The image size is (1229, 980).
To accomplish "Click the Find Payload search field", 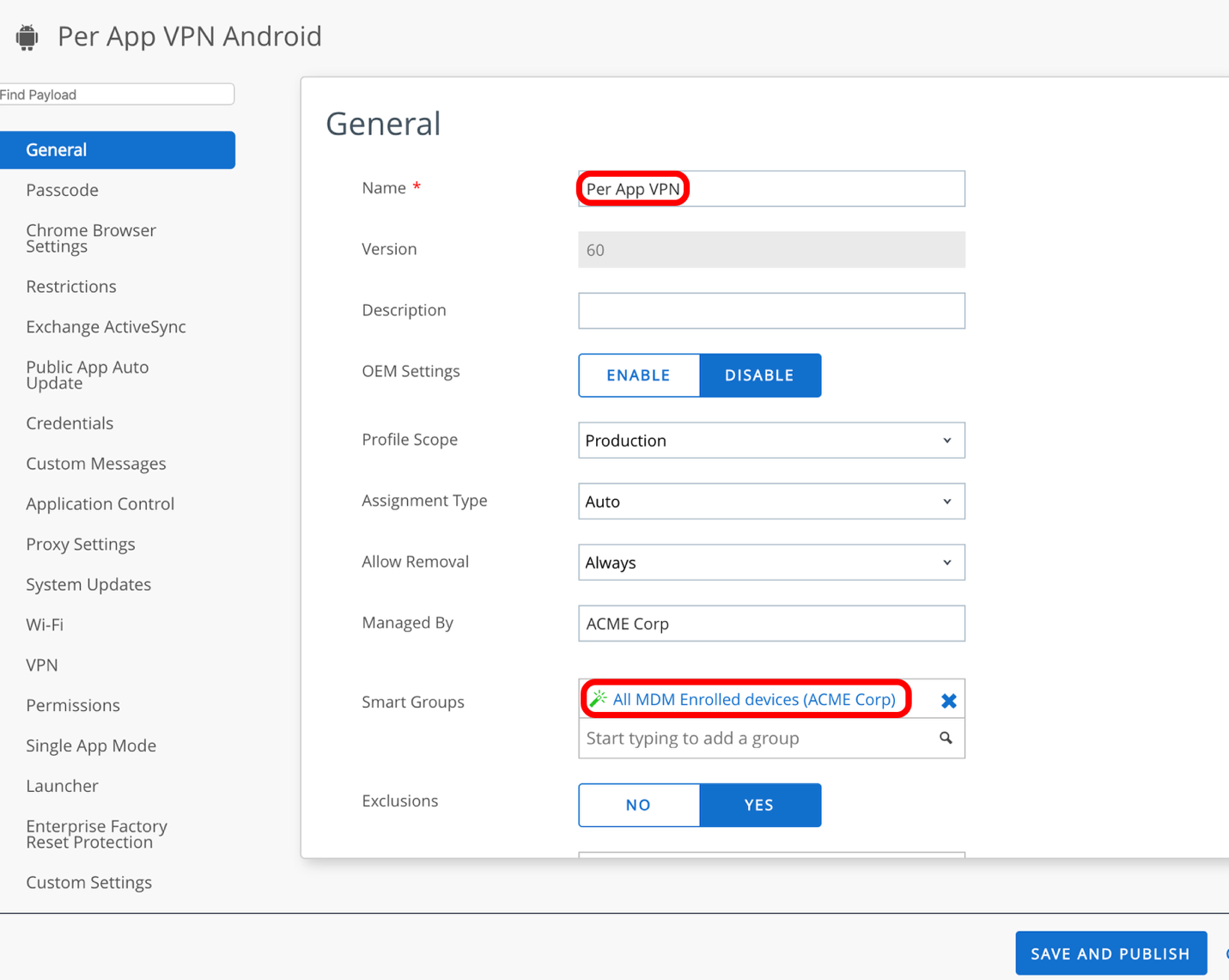I will click(x=116, y=94).
